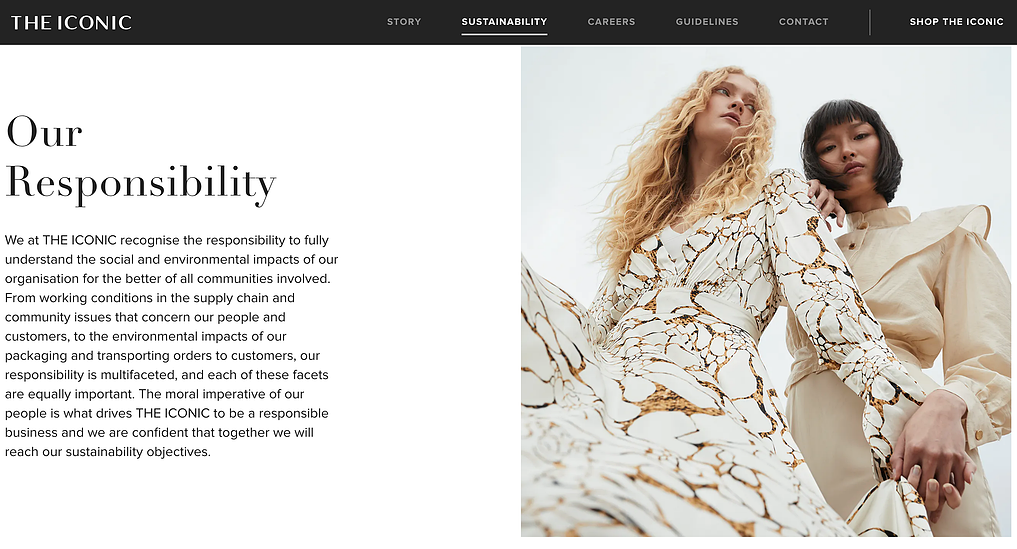Screen dimensions: 1017x549
Task: Click 'drives THE ICONIC to be' text line
Action: [167, 413]
